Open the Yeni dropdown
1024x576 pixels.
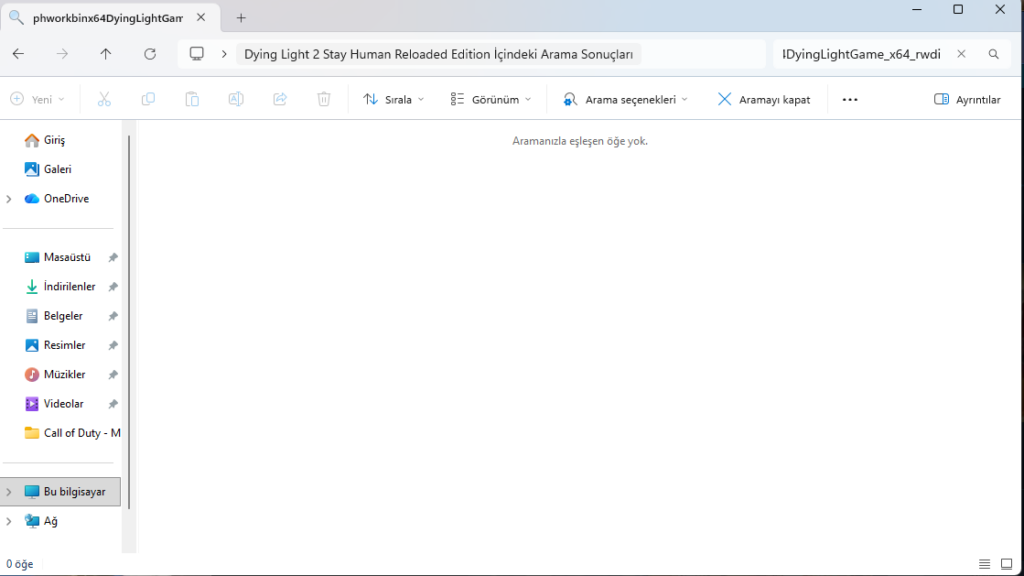click(37, 99)
